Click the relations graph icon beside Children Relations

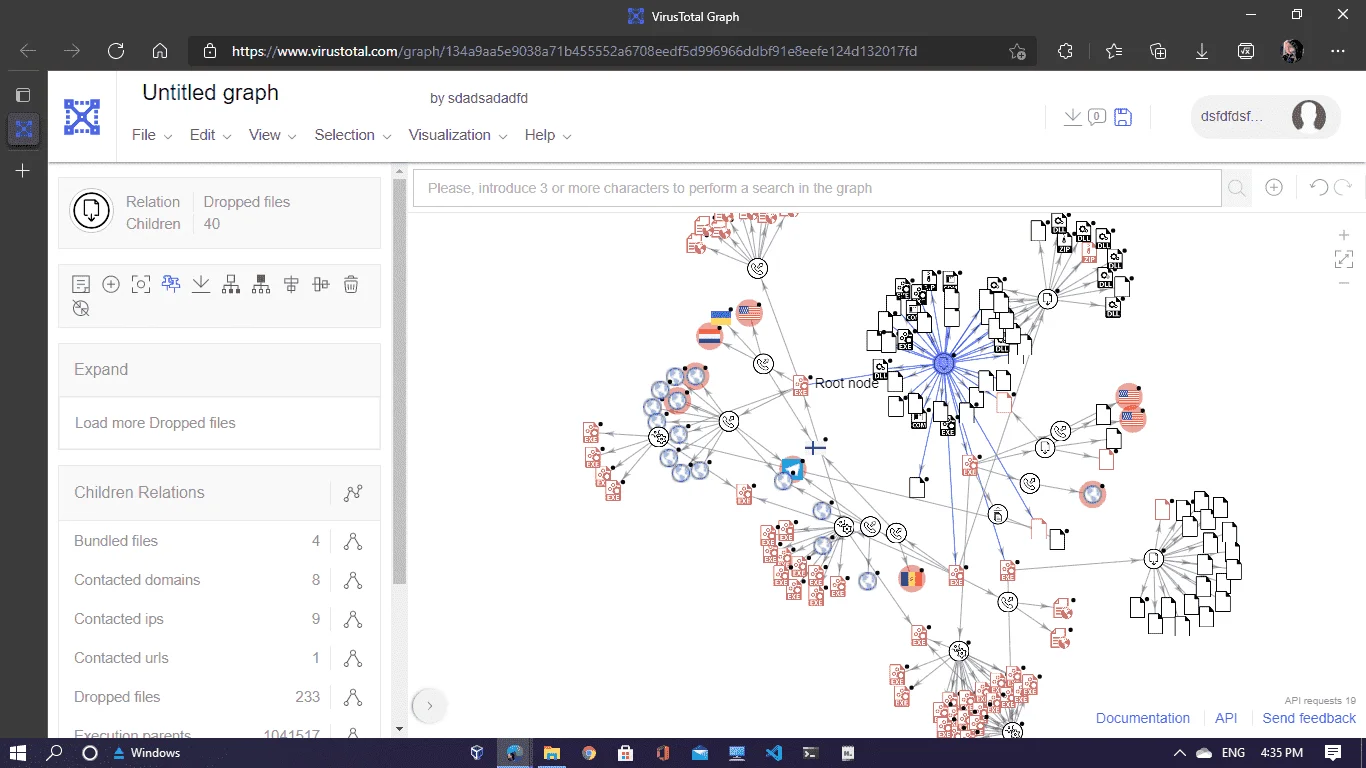tap(353, 493)
